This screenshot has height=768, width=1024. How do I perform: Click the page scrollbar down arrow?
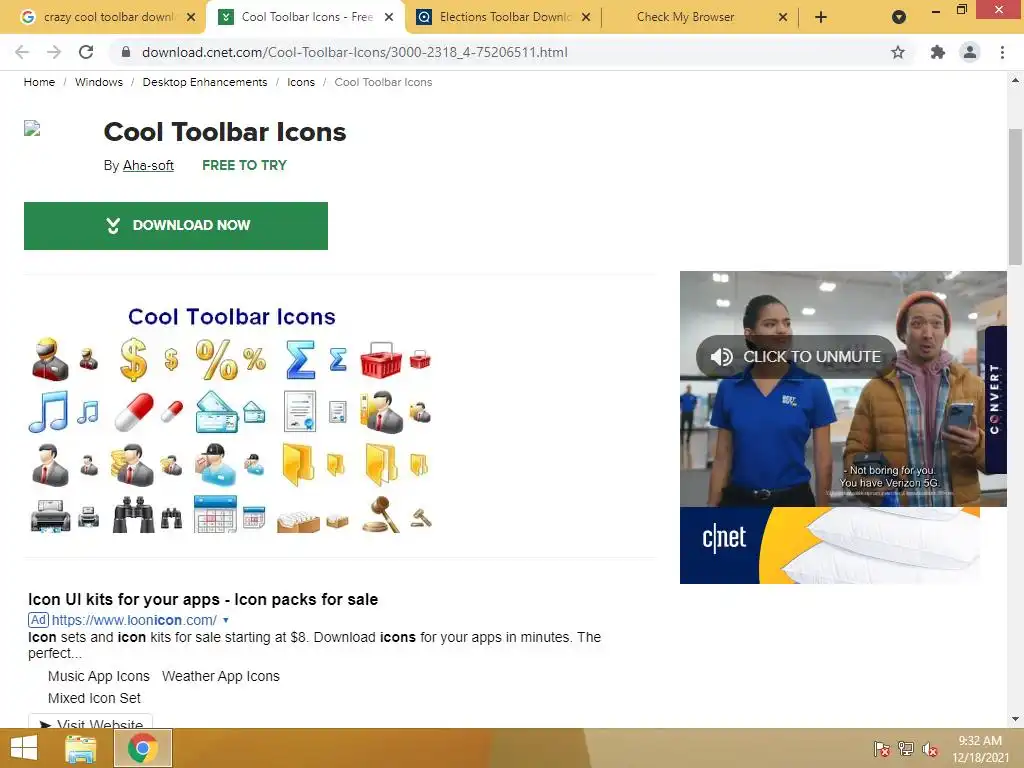click(1015, 719)
